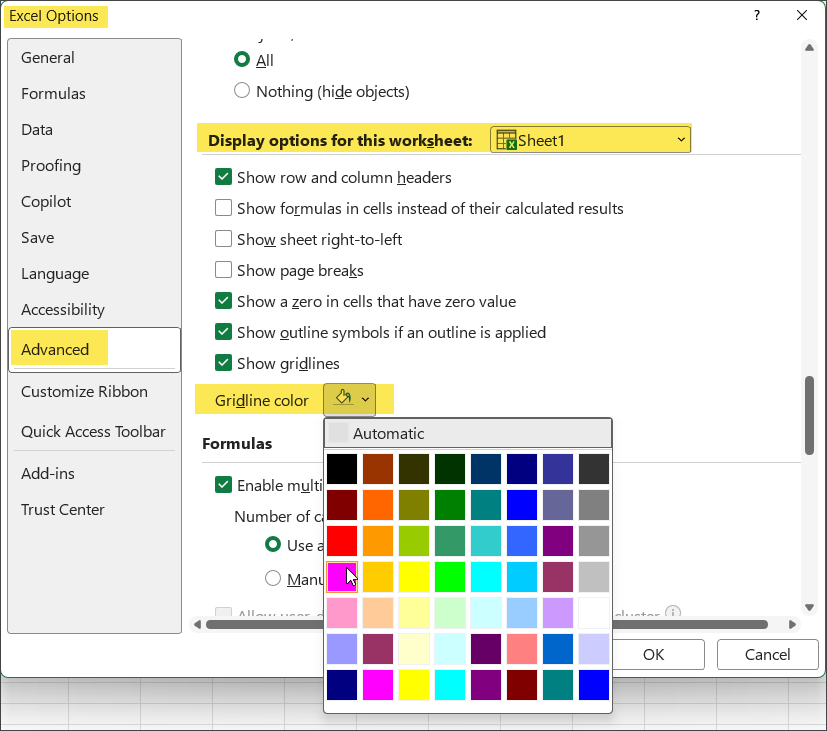
Task: Click the horizontal scroll right arrow
Action: point(792,624)
